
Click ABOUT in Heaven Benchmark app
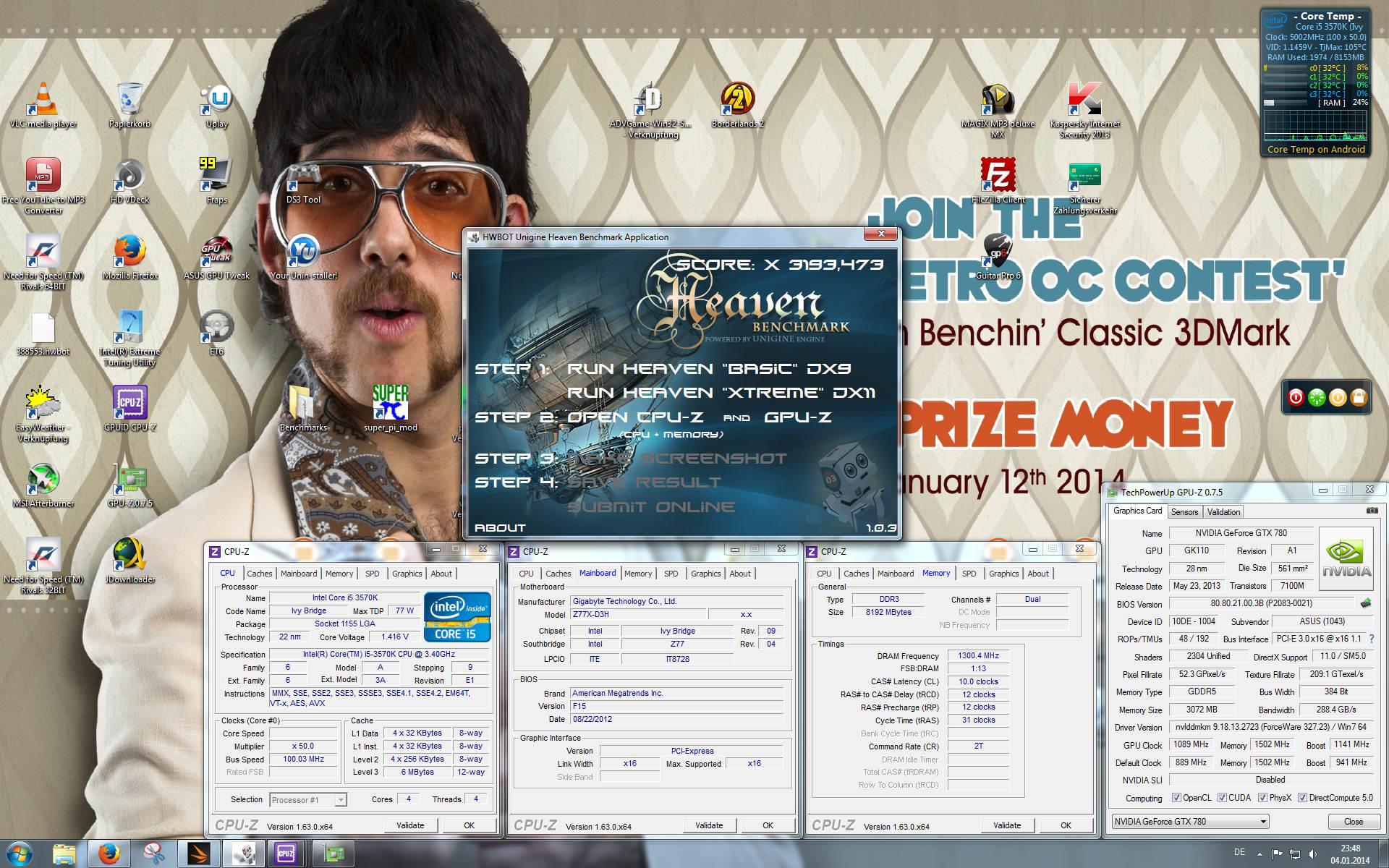coord(500,528)
